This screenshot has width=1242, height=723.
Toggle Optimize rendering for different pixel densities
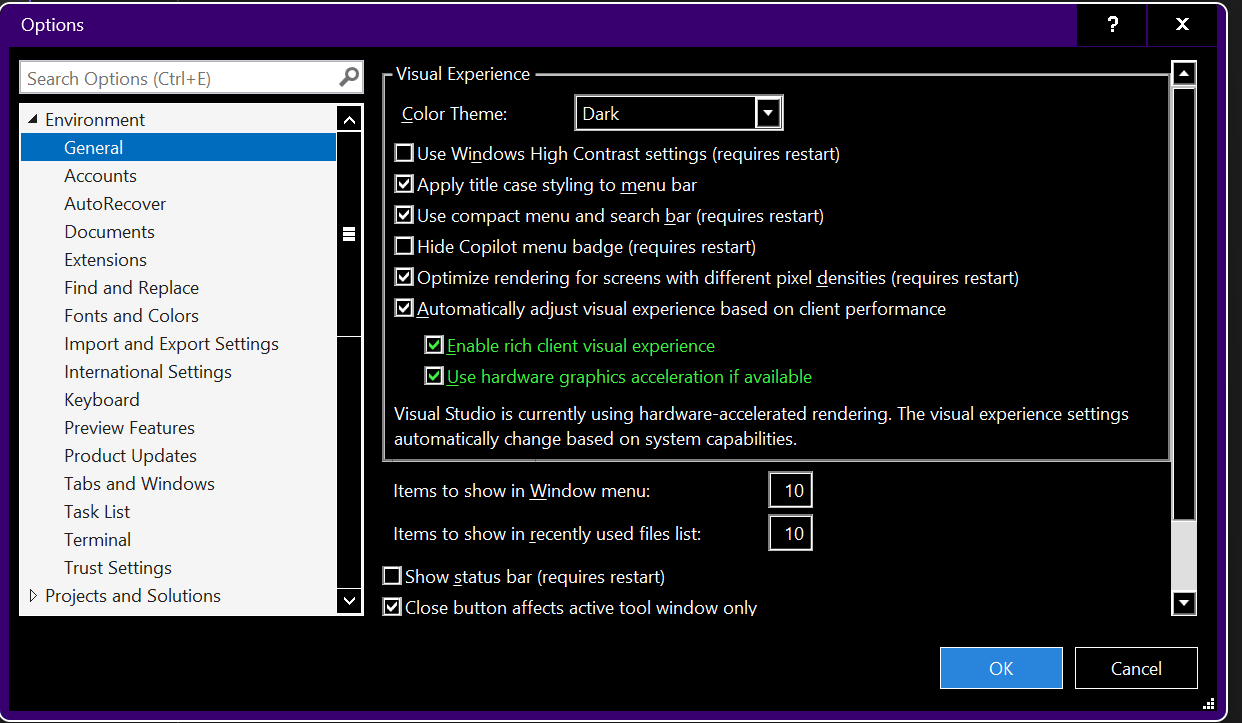tap(404, 277)
